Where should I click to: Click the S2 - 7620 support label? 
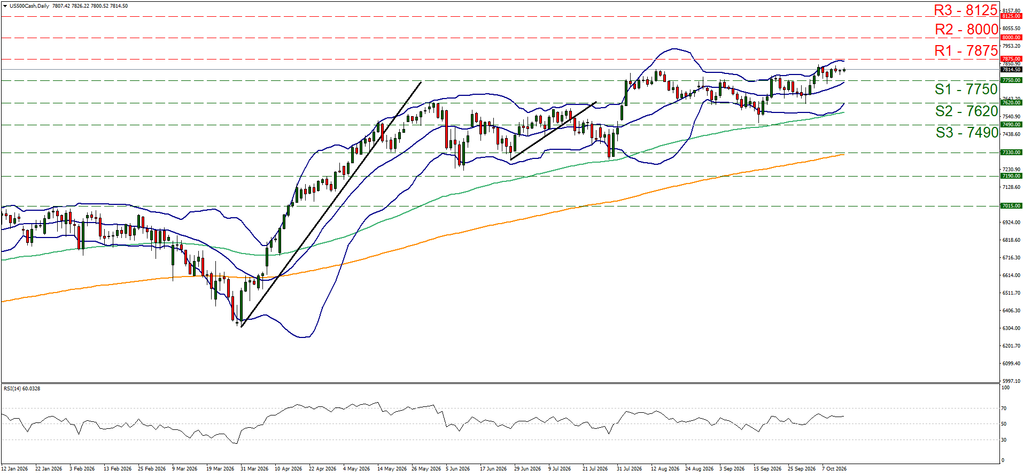coord(965,111)
